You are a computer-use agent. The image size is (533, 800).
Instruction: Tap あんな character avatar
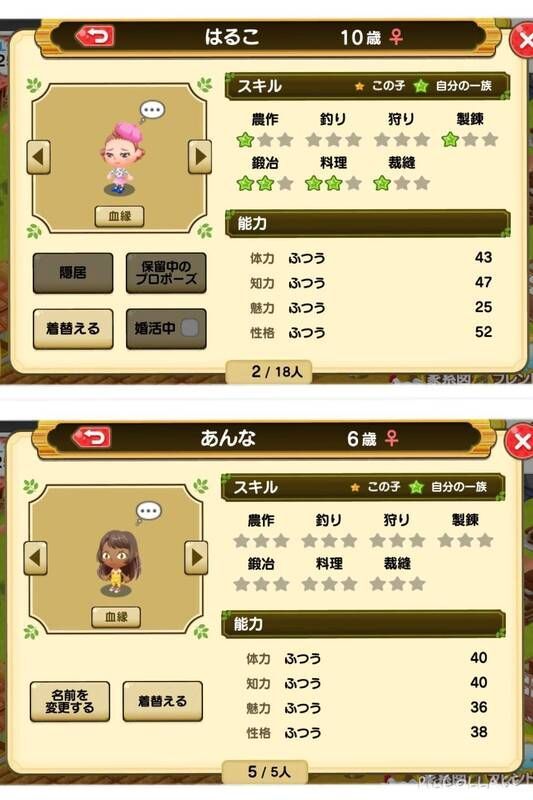tap(118, 563)
